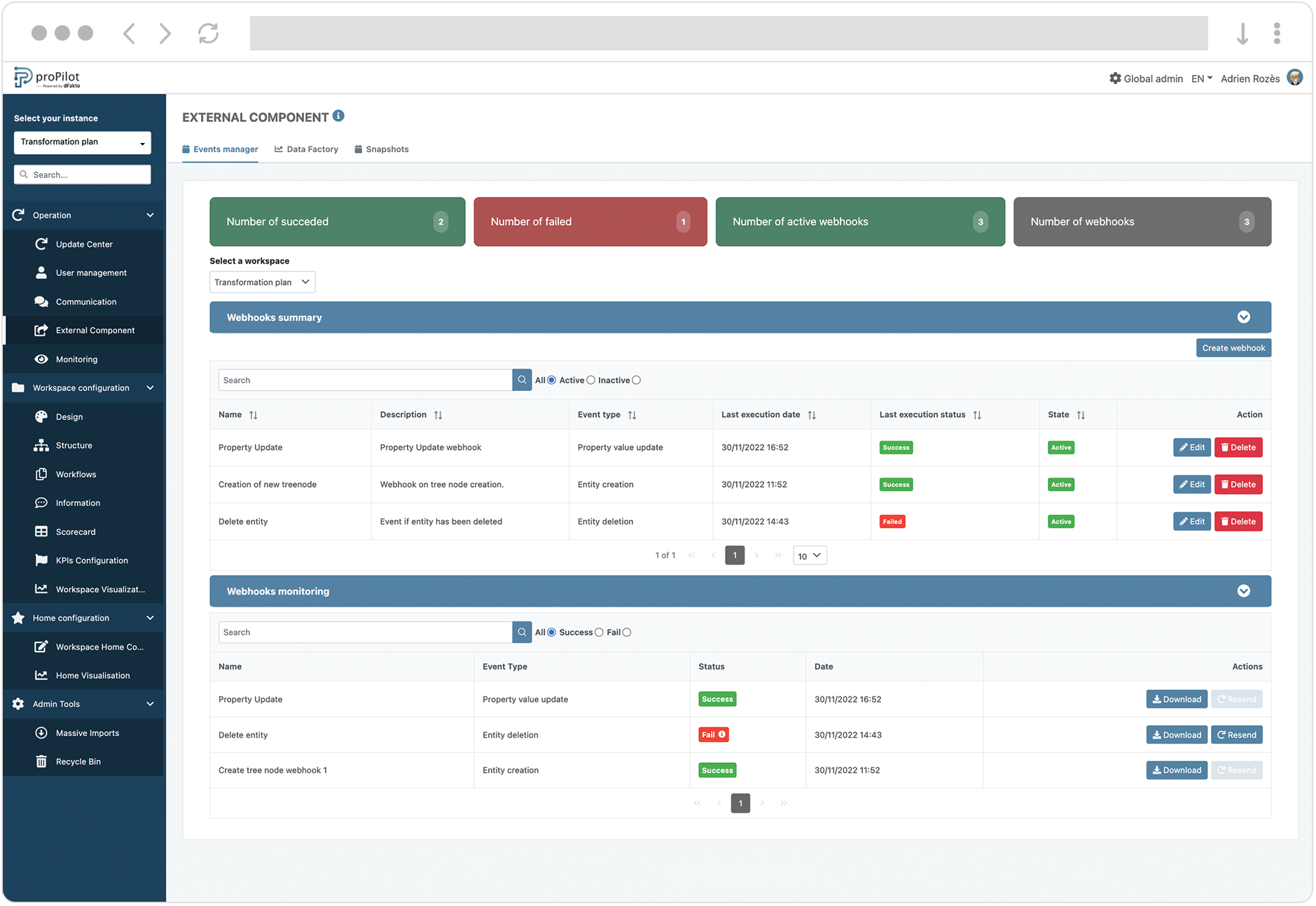
Task: Select the Inactive webhooks radio button
Action: (x=636, y=380)
